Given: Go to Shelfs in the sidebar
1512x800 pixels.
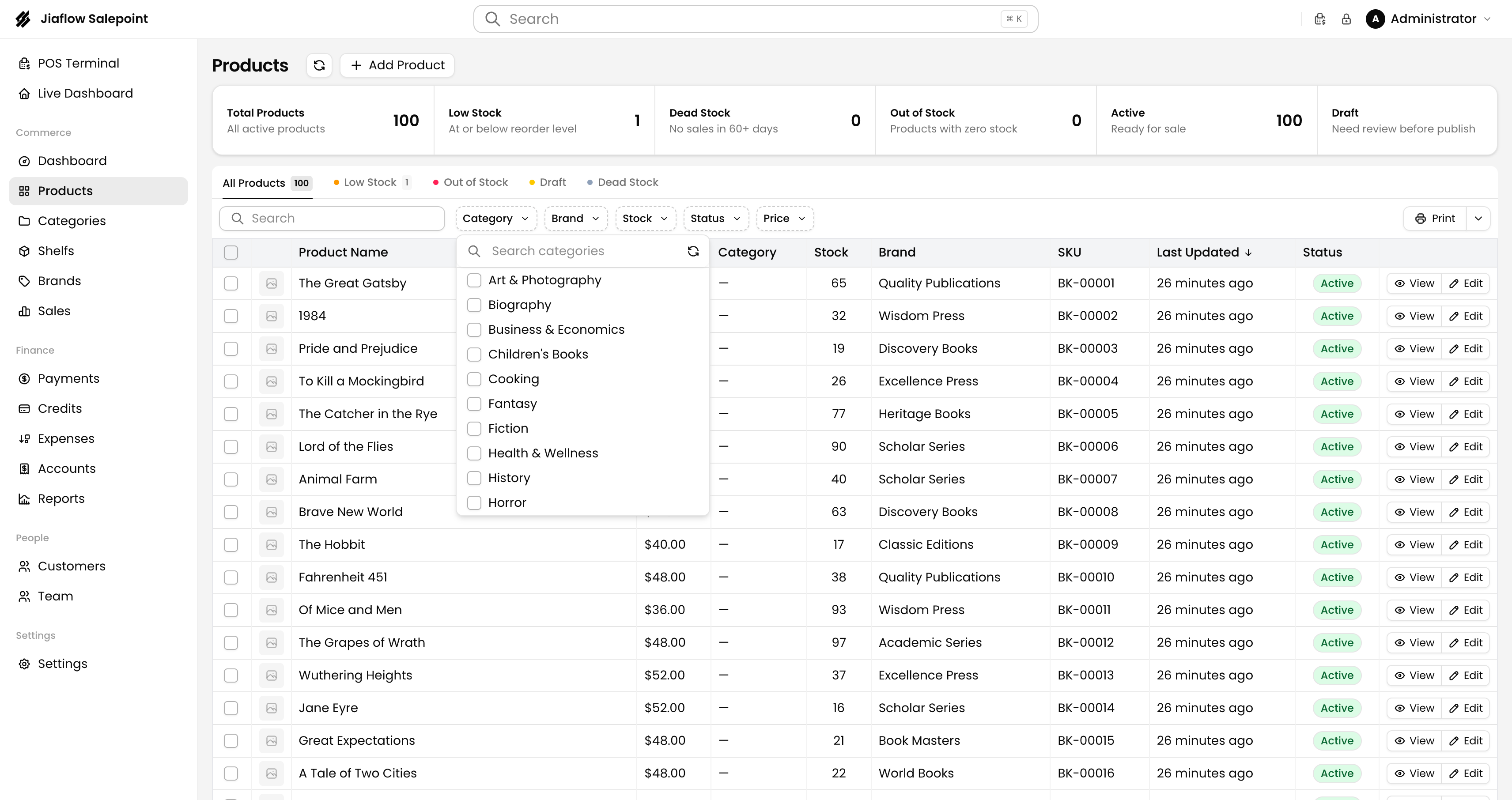Looking at the screenshot, I should point(98,251).
